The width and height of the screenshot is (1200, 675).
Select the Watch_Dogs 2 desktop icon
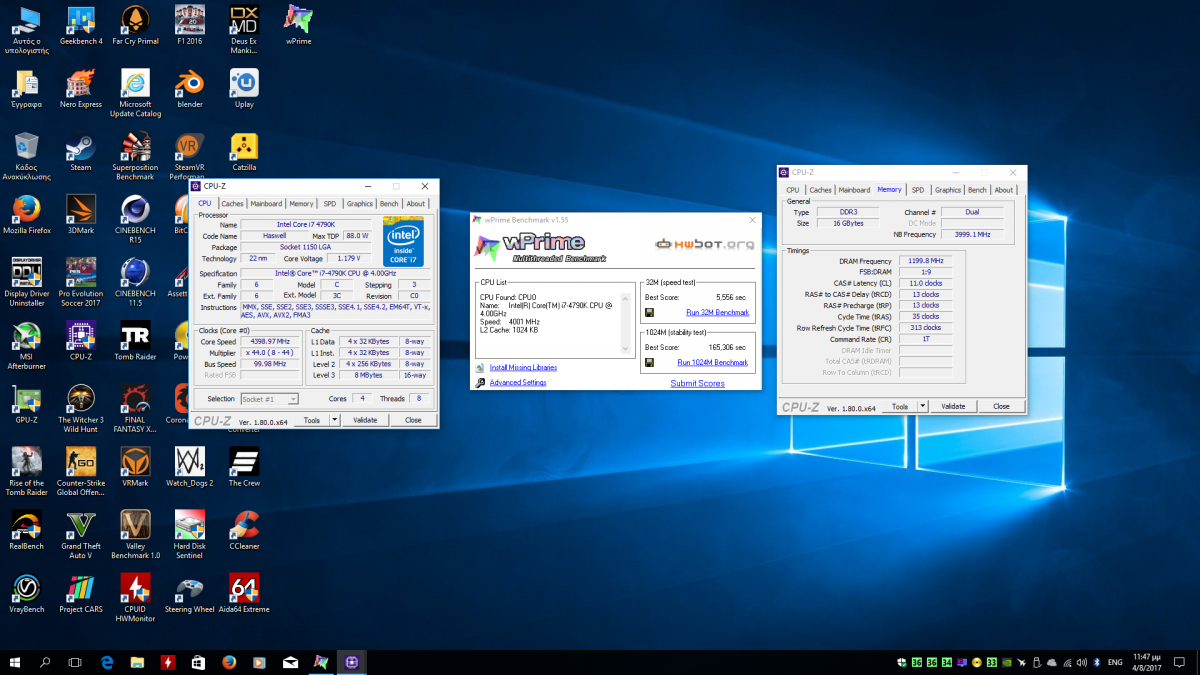(189, 466)
